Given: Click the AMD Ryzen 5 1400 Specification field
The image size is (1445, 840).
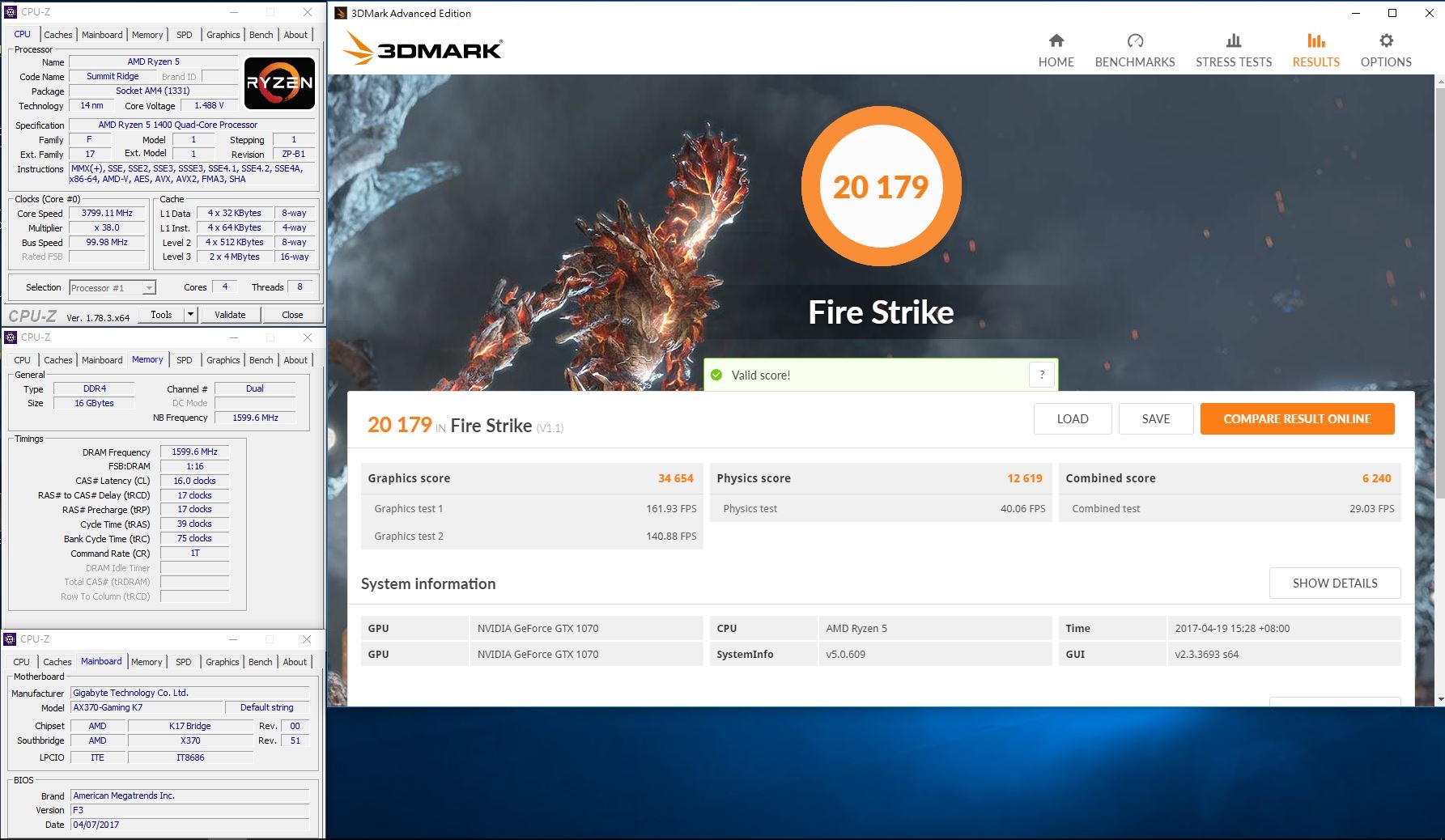Looking at the screenshot, I should 192,125.
